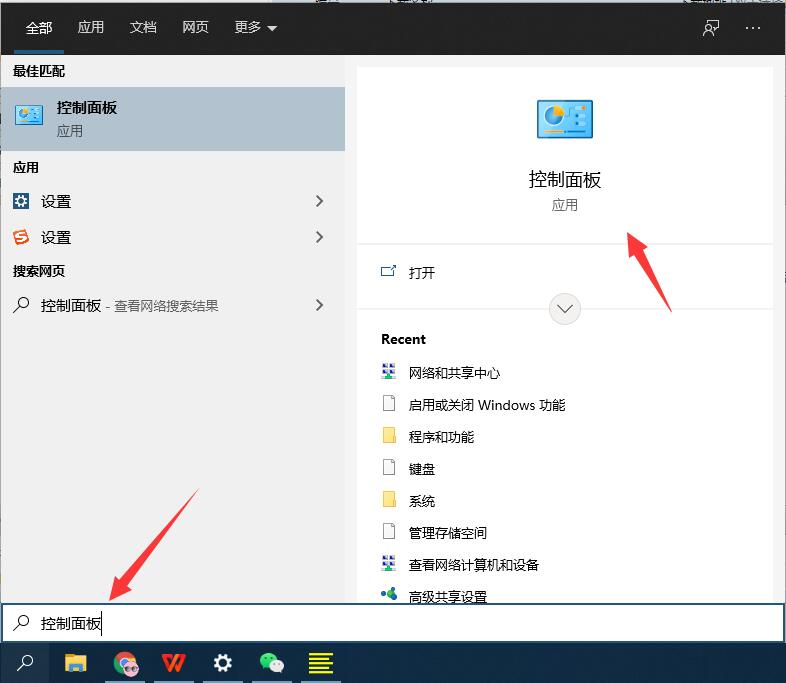Open 键盘 from Recent list
The image size is (786, 683).
[x=422, y=469]
